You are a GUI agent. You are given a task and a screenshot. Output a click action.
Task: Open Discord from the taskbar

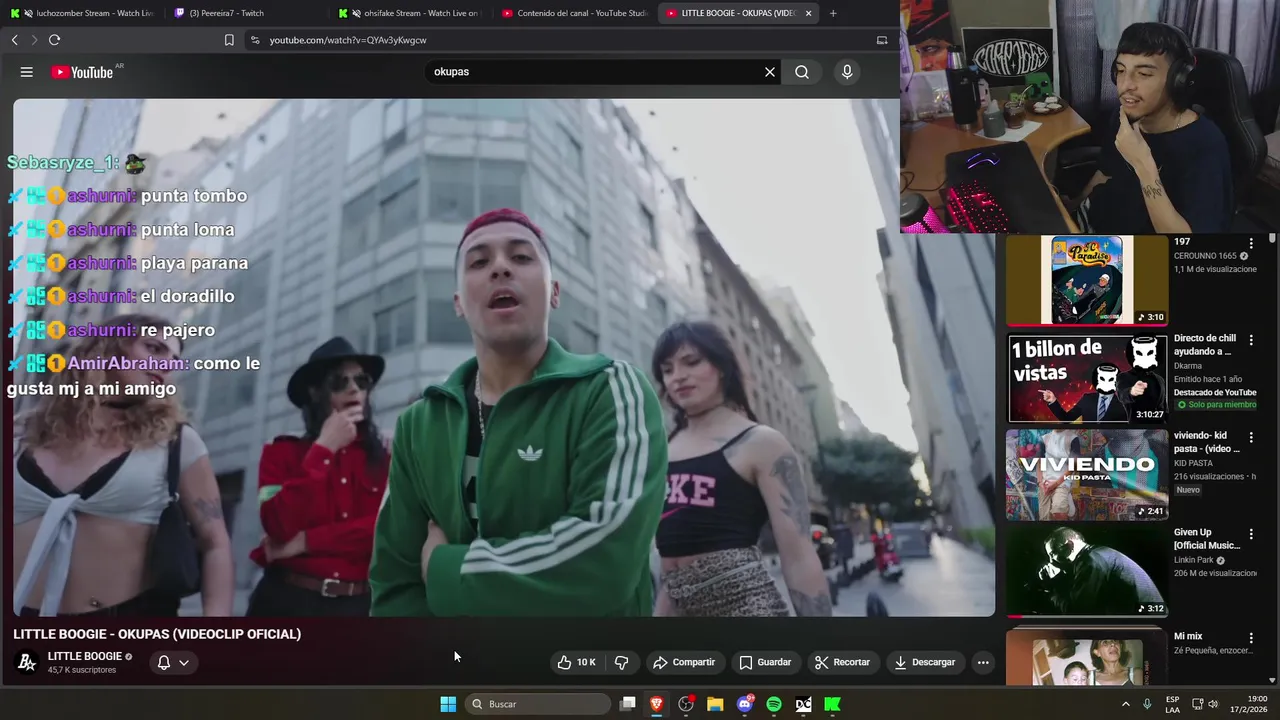(x=745, y=704)
